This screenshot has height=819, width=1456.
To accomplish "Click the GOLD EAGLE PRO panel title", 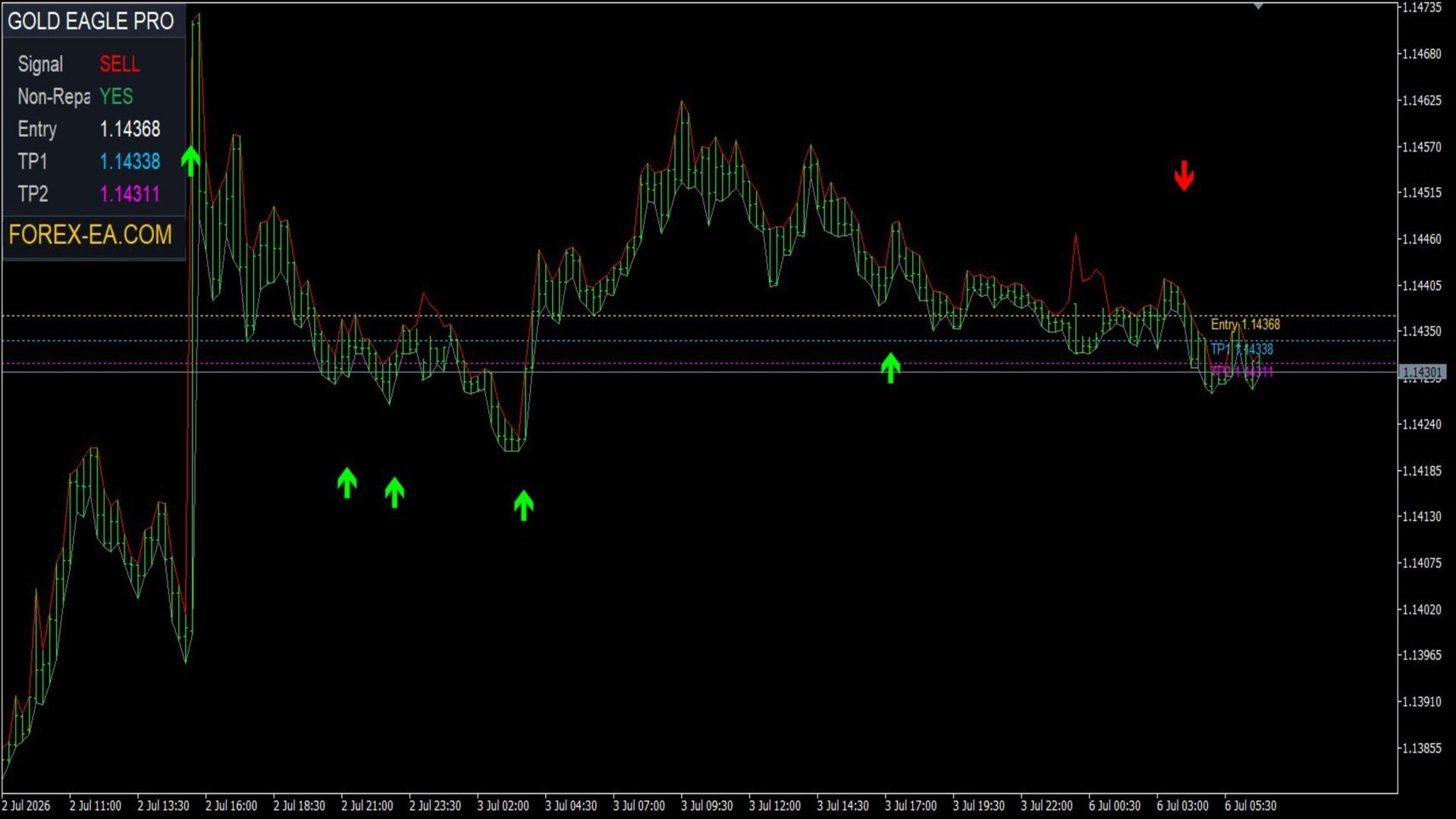I will pos(91,21).
